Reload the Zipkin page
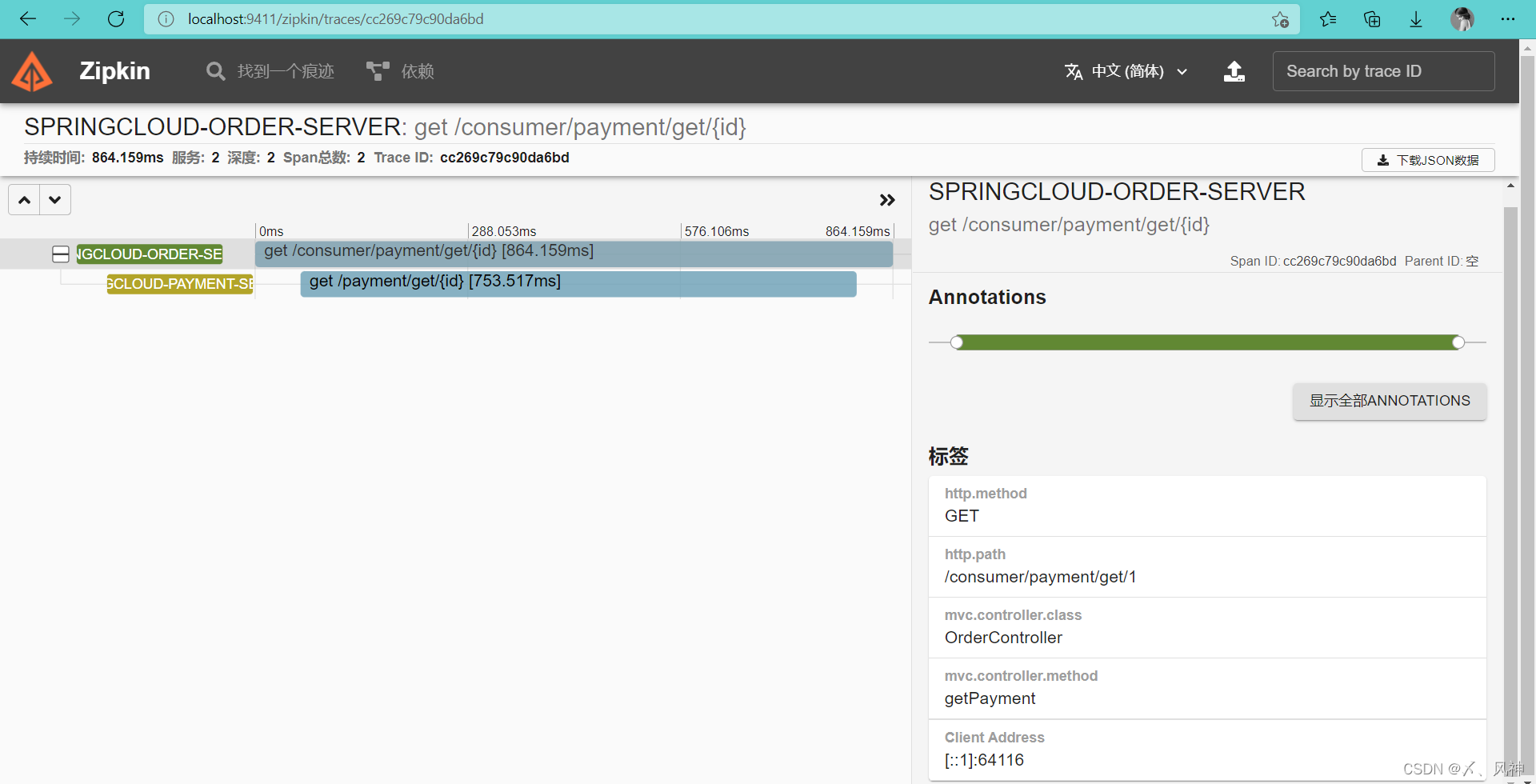The image size is (1536, 784). click(x=116, y=19)
